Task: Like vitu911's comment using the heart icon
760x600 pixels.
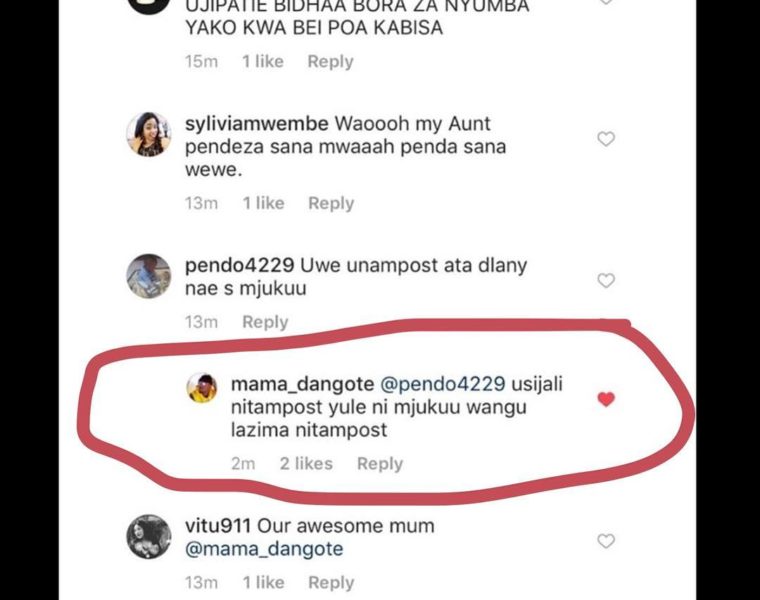Action: click(x=605, y=541)
